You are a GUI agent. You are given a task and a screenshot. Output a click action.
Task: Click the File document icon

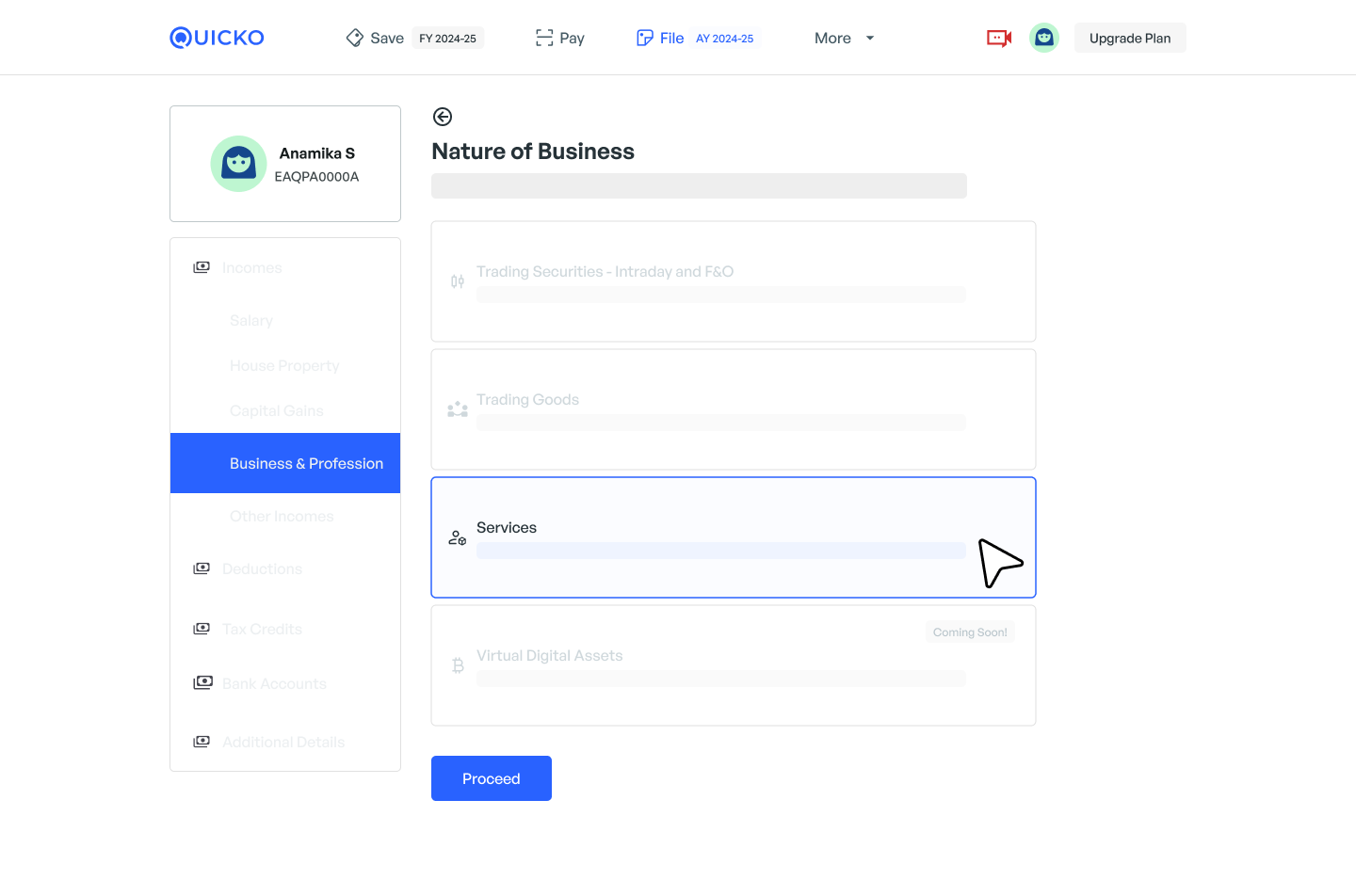(645, 38)
